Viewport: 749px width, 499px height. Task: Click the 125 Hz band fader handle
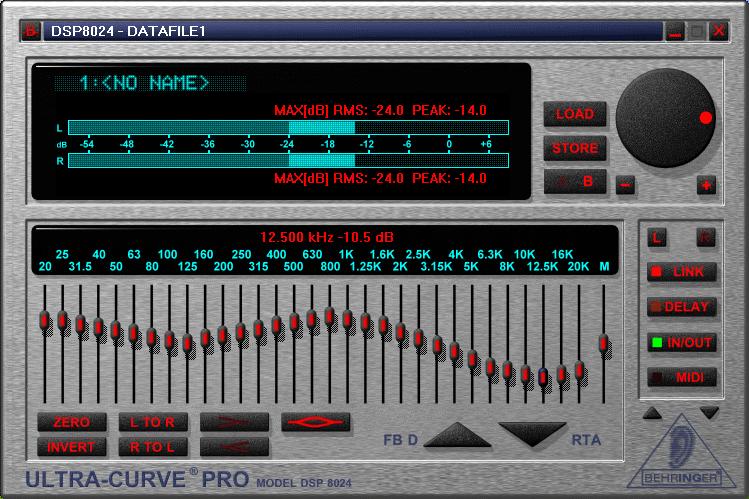coord(187,343)
